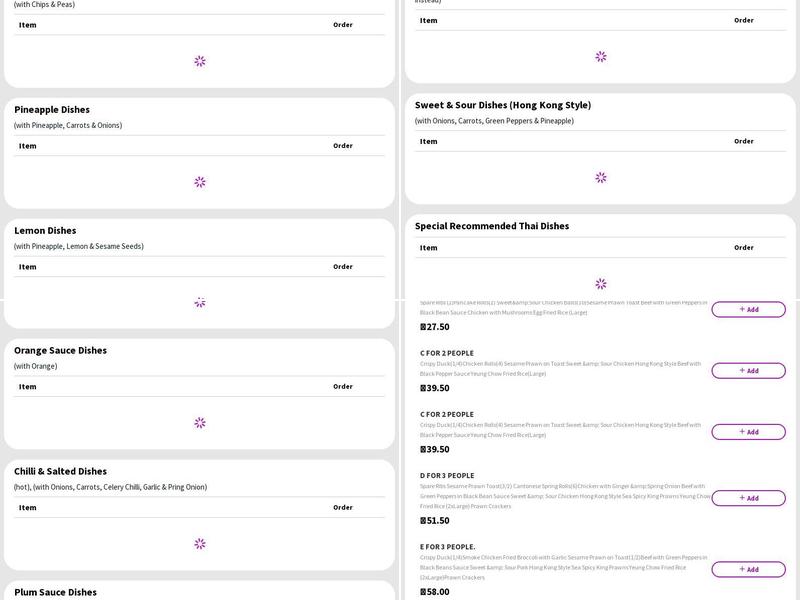Click the Order column header under Lemon Dishes

click(343, 266)
